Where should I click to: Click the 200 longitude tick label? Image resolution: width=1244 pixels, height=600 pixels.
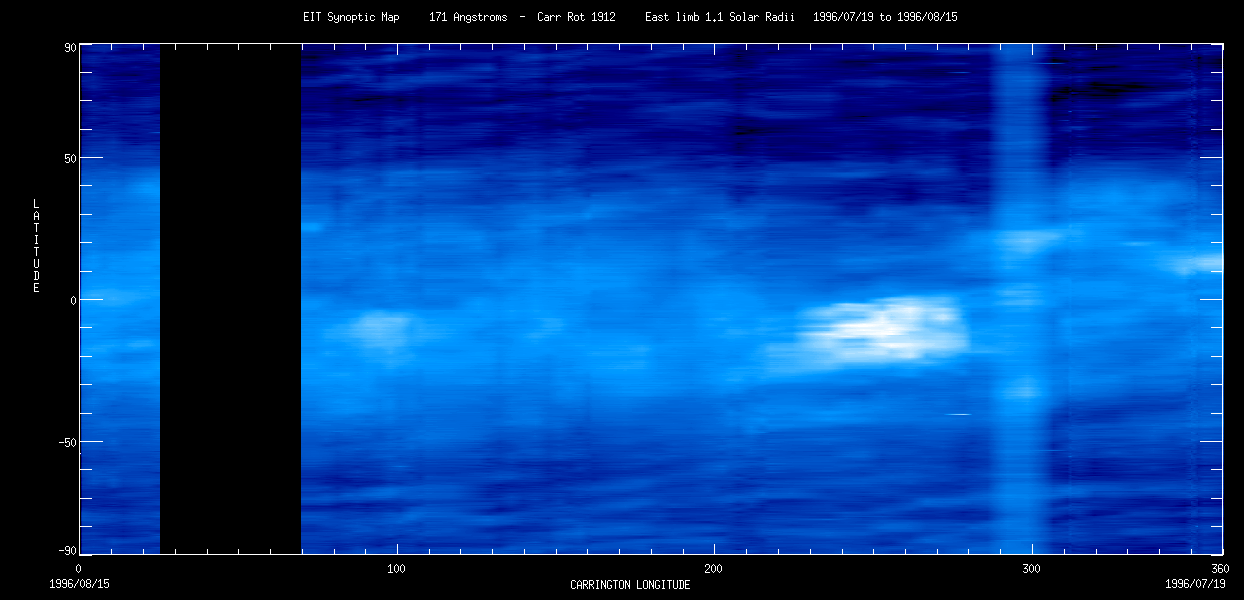click(x=713, y=569)
